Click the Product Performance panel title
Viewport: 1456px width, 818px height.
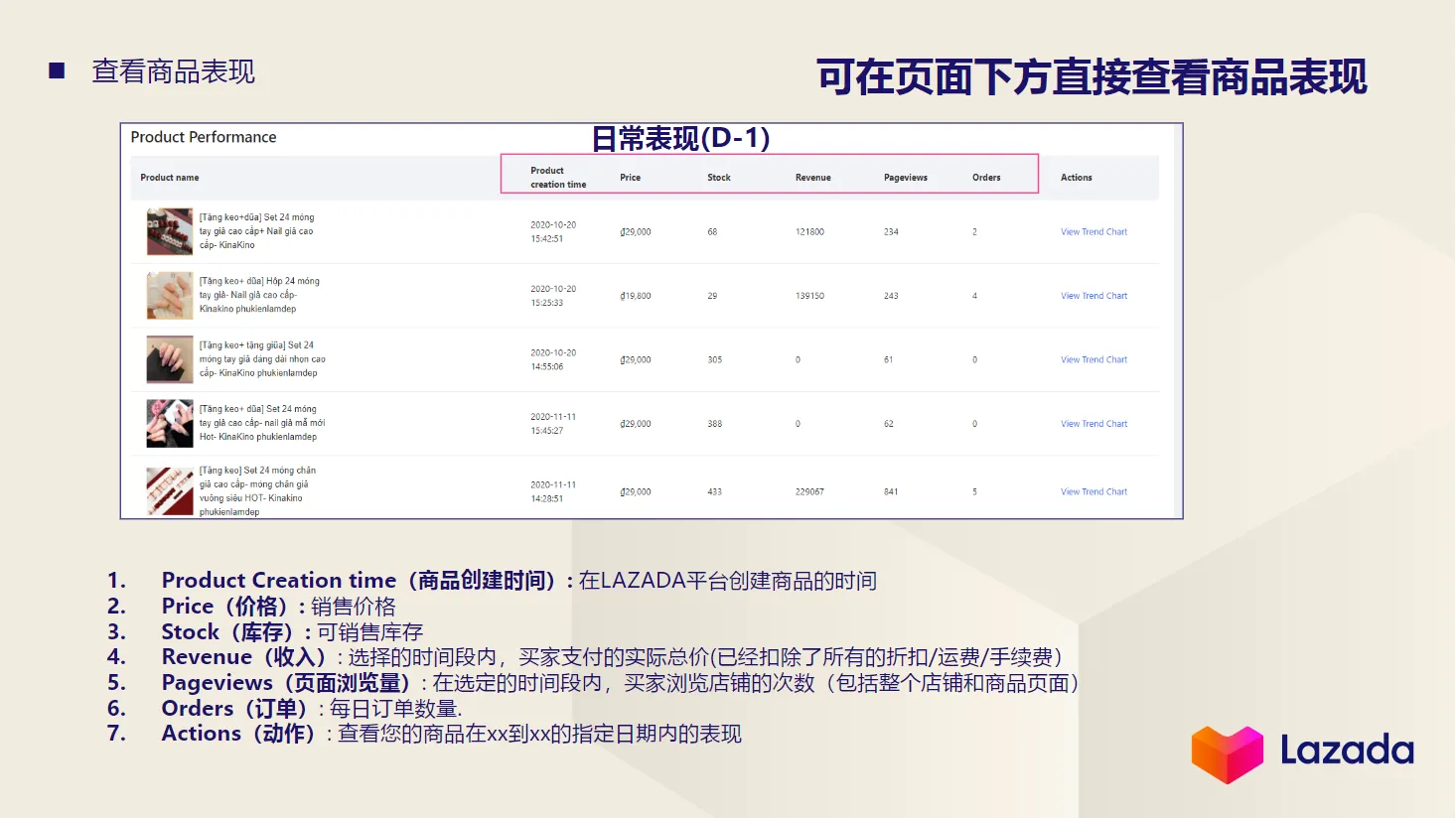204,137
